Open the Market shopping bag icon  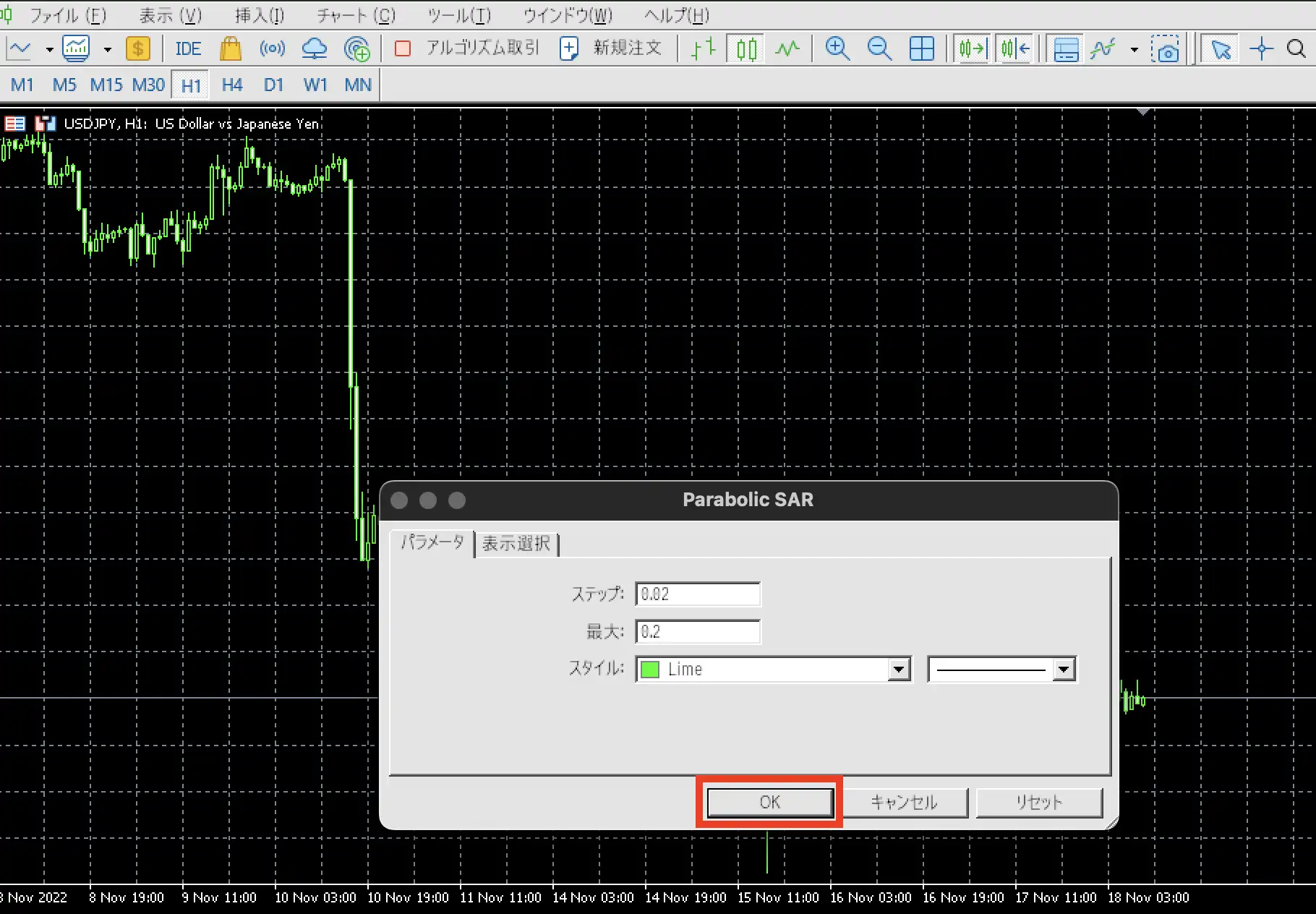pyautogui.click(x=231, y=48)
